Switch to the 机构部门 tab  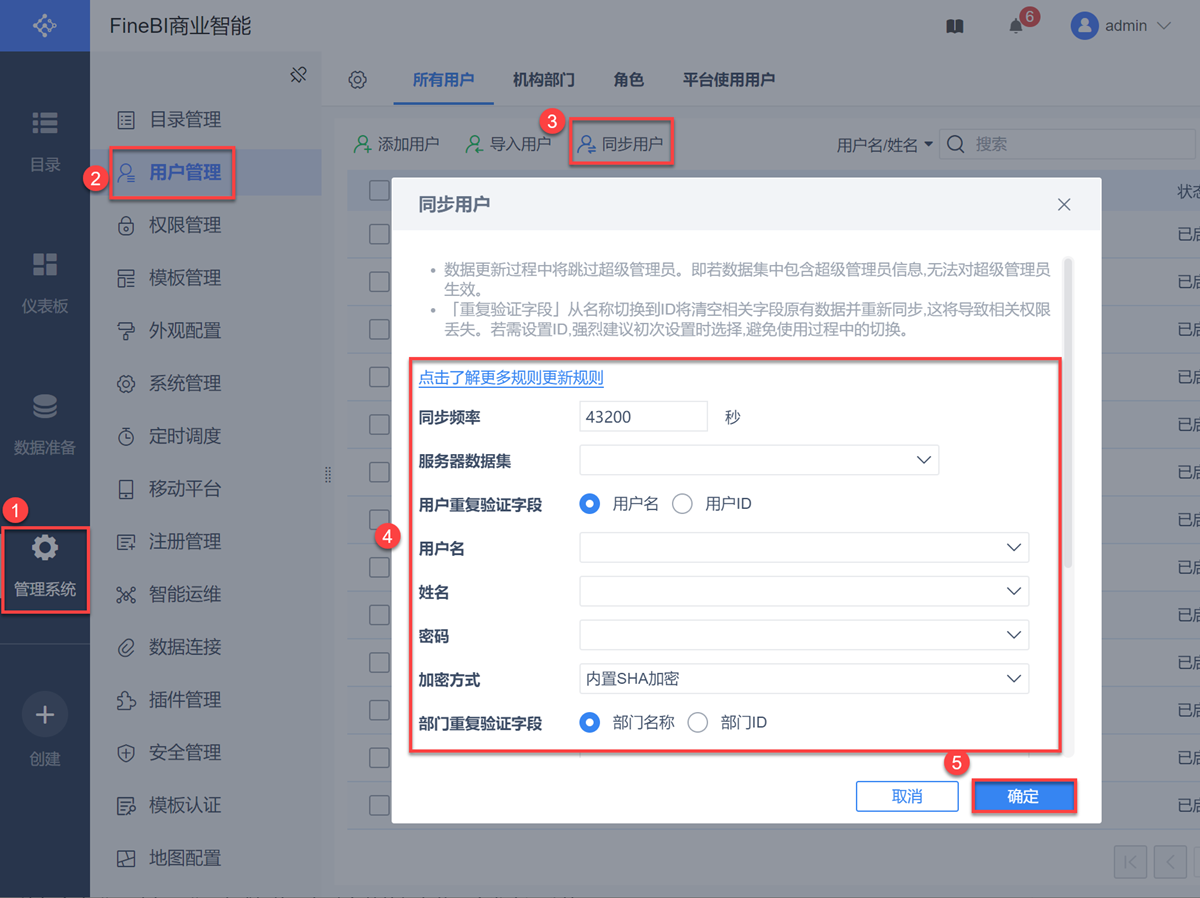tap(543, 80)
